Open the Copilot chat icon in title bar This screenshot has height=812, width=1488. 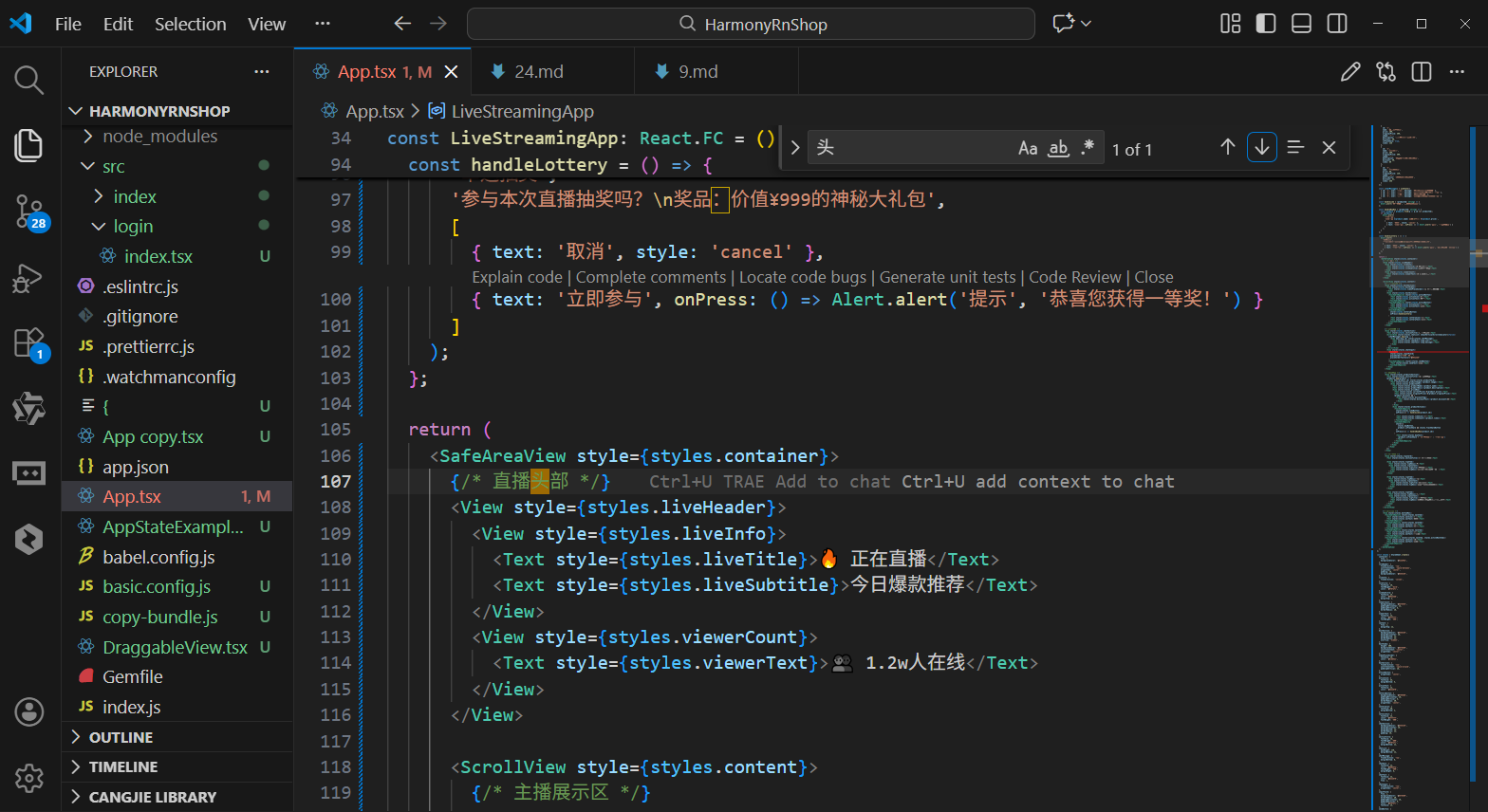(1064, 24)
